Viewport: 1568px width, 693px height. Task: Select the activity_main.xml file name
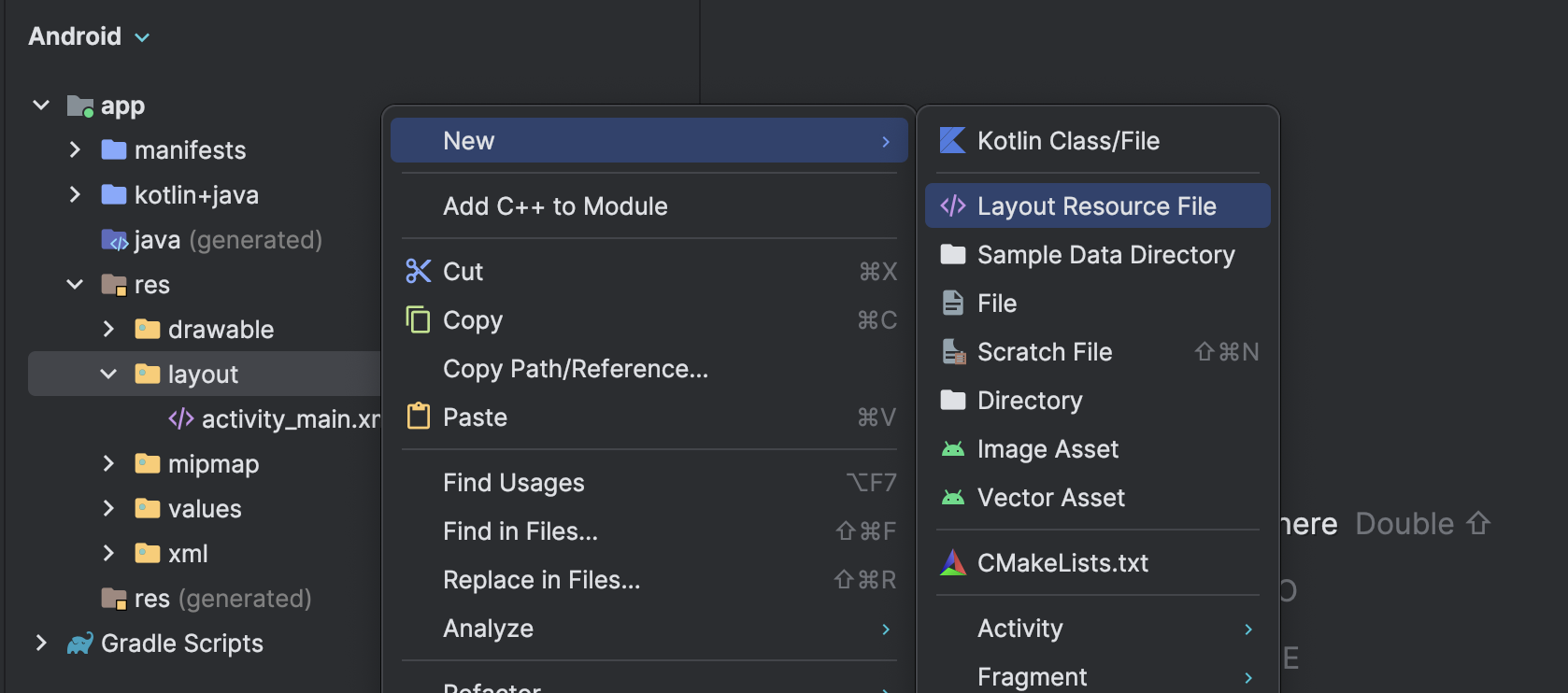coord(291,419)
